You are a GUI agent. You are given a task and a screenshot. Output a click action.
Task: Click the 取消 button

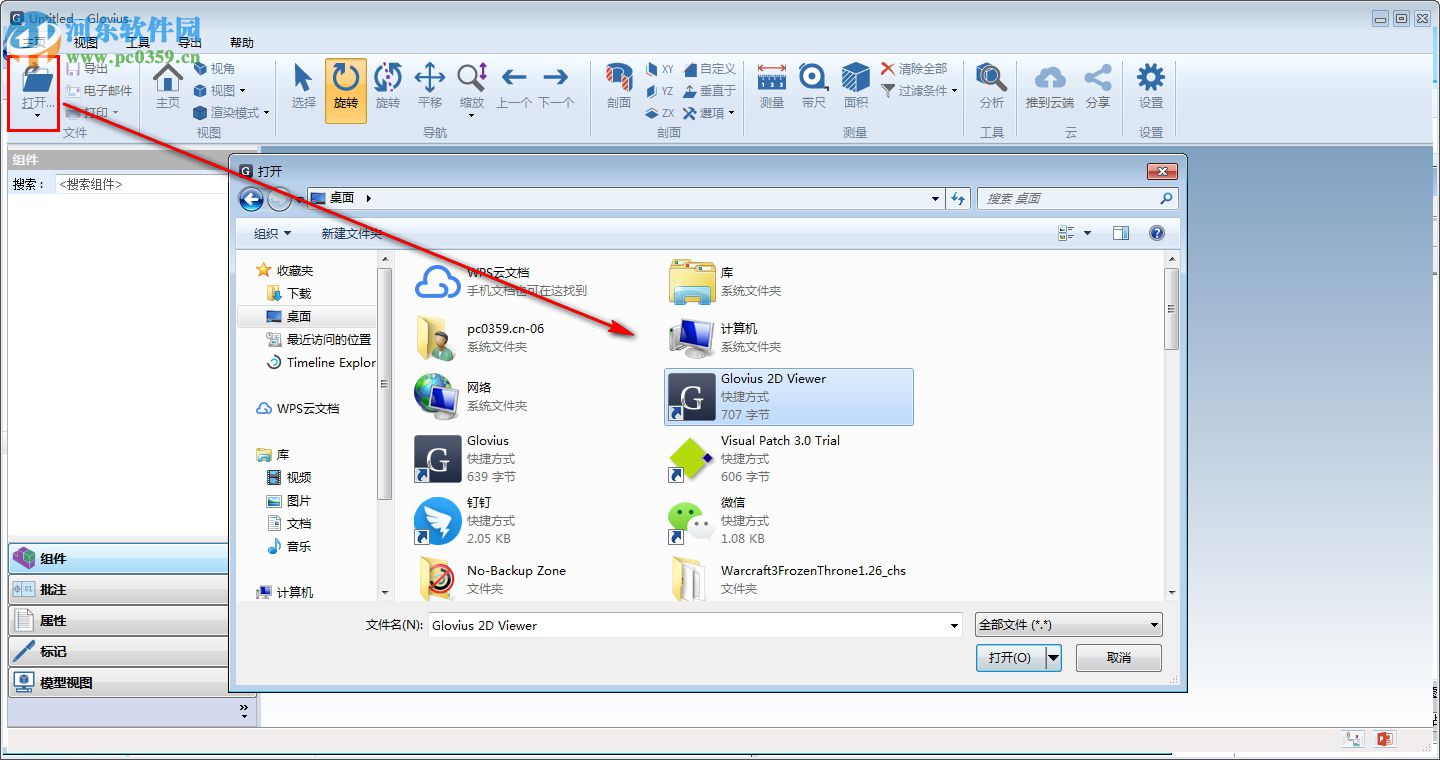click(1119, 657)
